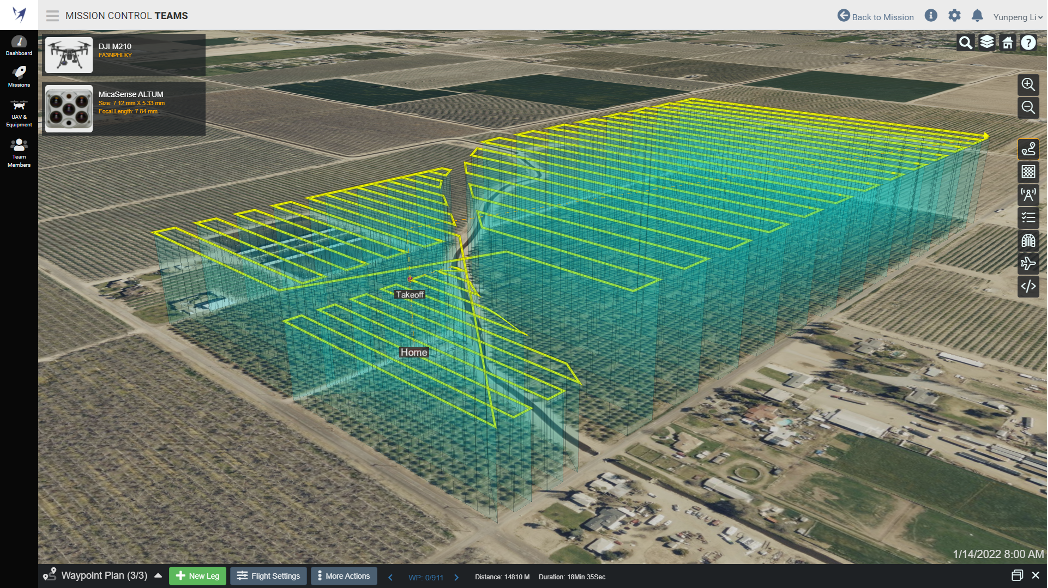Open the code brackets icon
The image size is (1048, 588).
(x=1028, y=286)
